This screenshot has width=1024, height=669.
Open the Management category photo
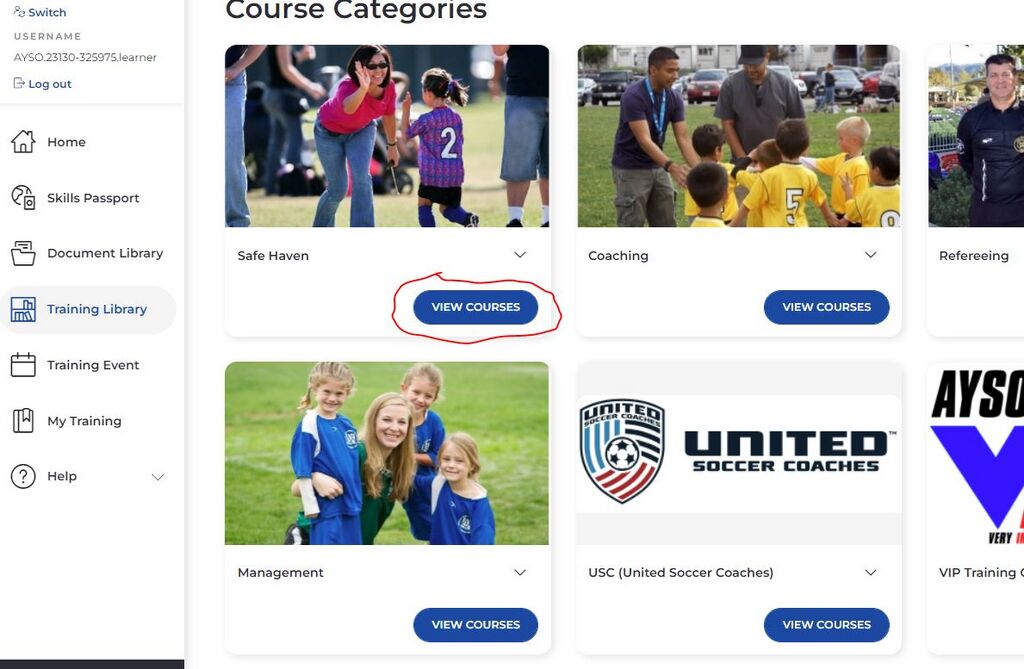[x=387, y=453]
